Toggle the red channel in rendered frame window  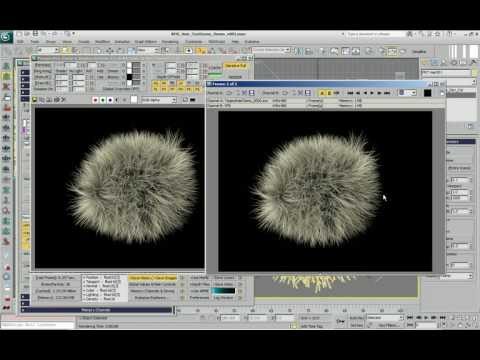pos(95,100)
